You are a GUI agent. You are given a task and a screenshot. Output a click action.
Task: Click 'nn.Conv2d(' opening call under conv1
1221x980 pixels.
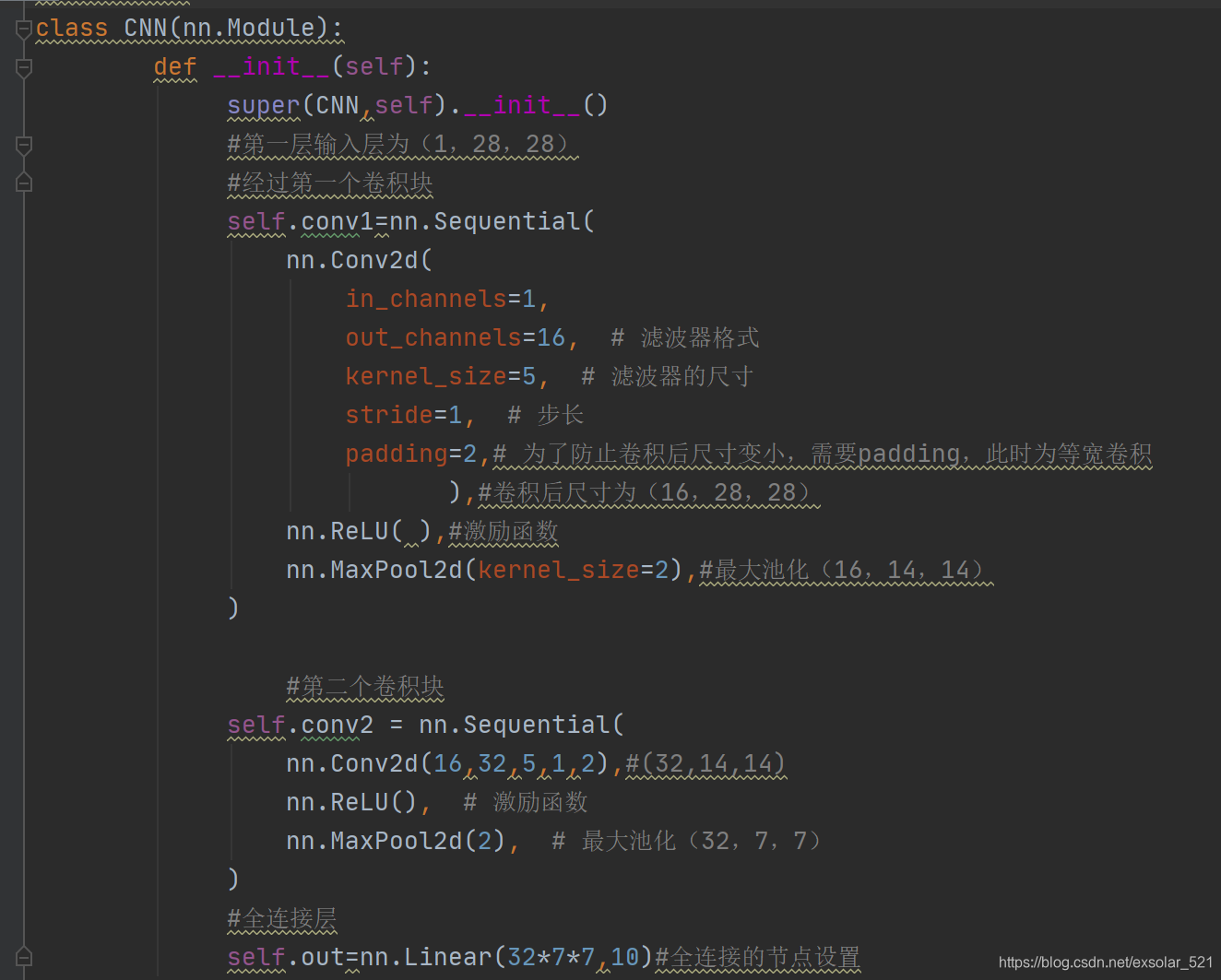click(x=359, y=261)
